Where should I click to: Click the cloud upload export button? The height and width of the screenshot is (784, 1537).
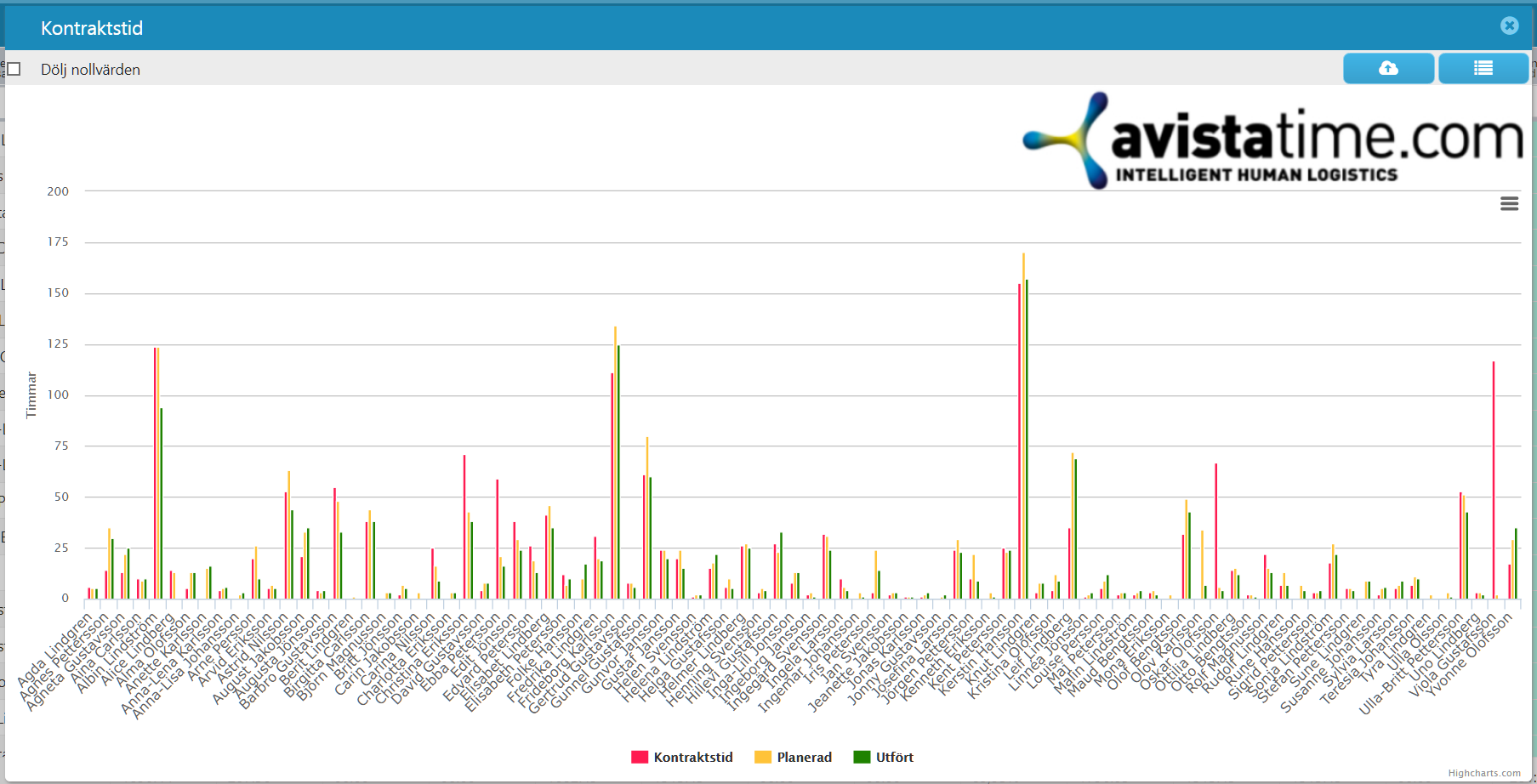(1388, 68)
